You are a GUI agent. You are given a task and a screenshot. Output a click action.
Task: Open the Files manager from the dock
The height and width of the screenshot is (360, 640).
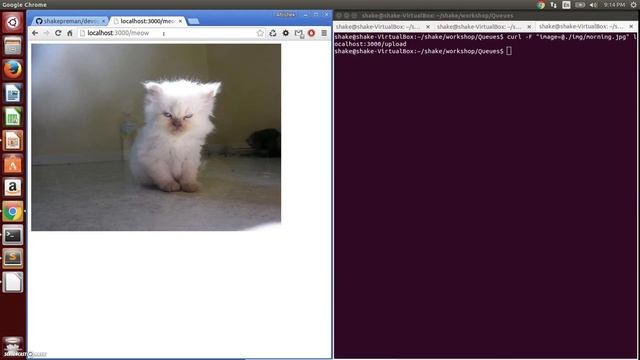coord(13,46)
